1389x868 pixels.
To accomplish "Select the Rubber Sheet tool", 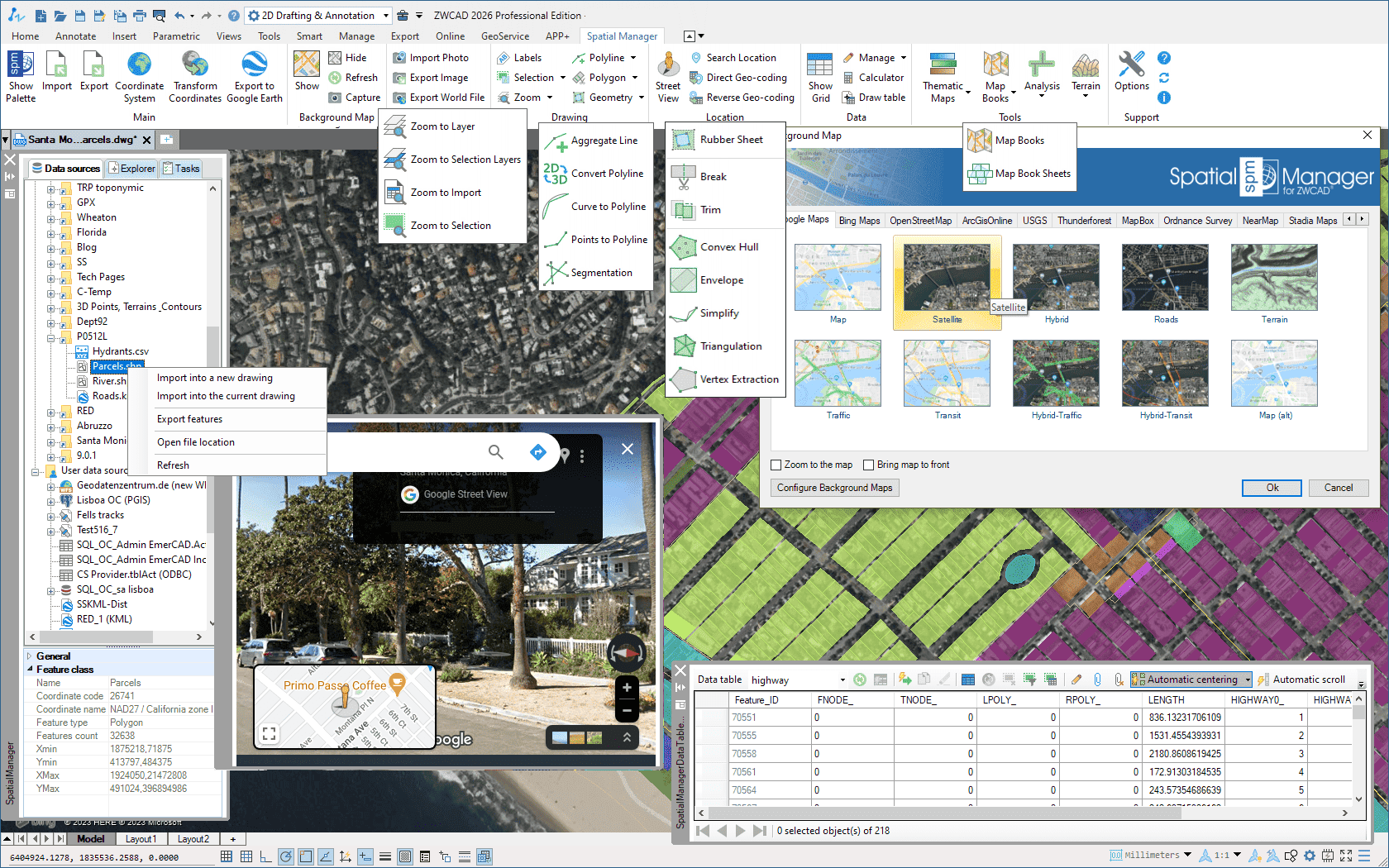I will point(731,140).
